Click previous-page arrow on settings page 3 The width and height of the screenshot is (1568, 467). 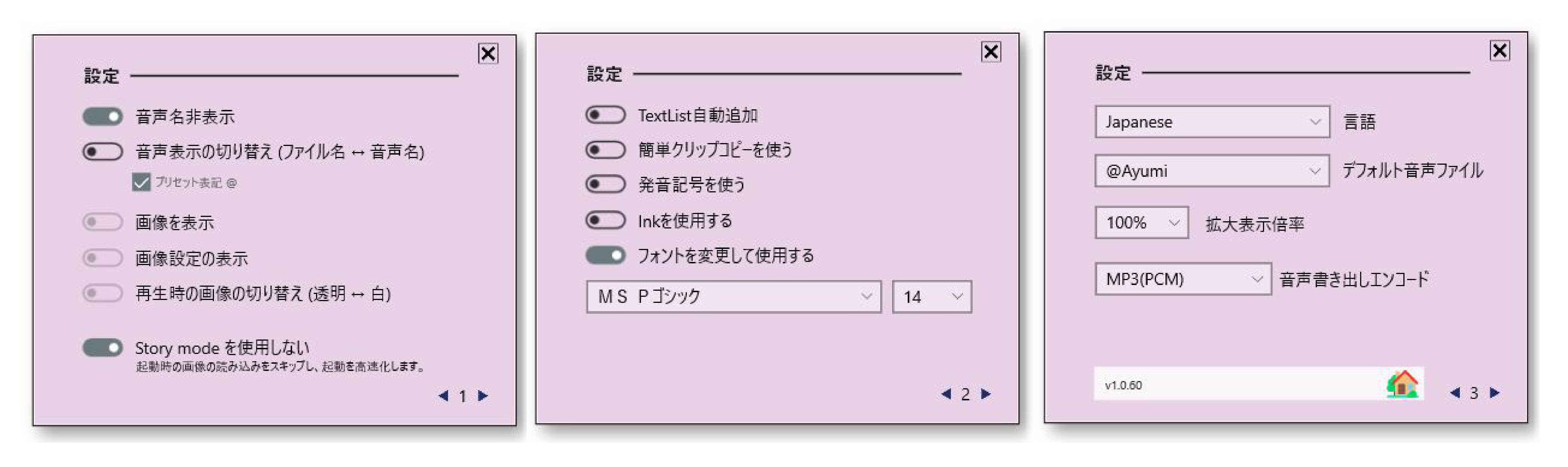1455,393
